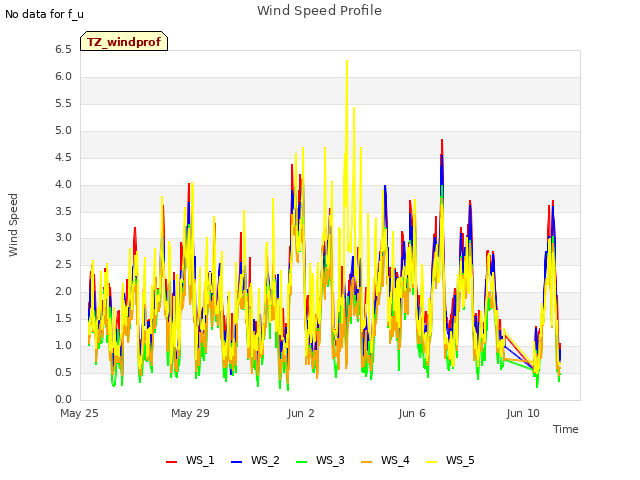Click the WS_5 yellow legend swatch
This screenshot has width=640, height=480.
tap(431, 461)
